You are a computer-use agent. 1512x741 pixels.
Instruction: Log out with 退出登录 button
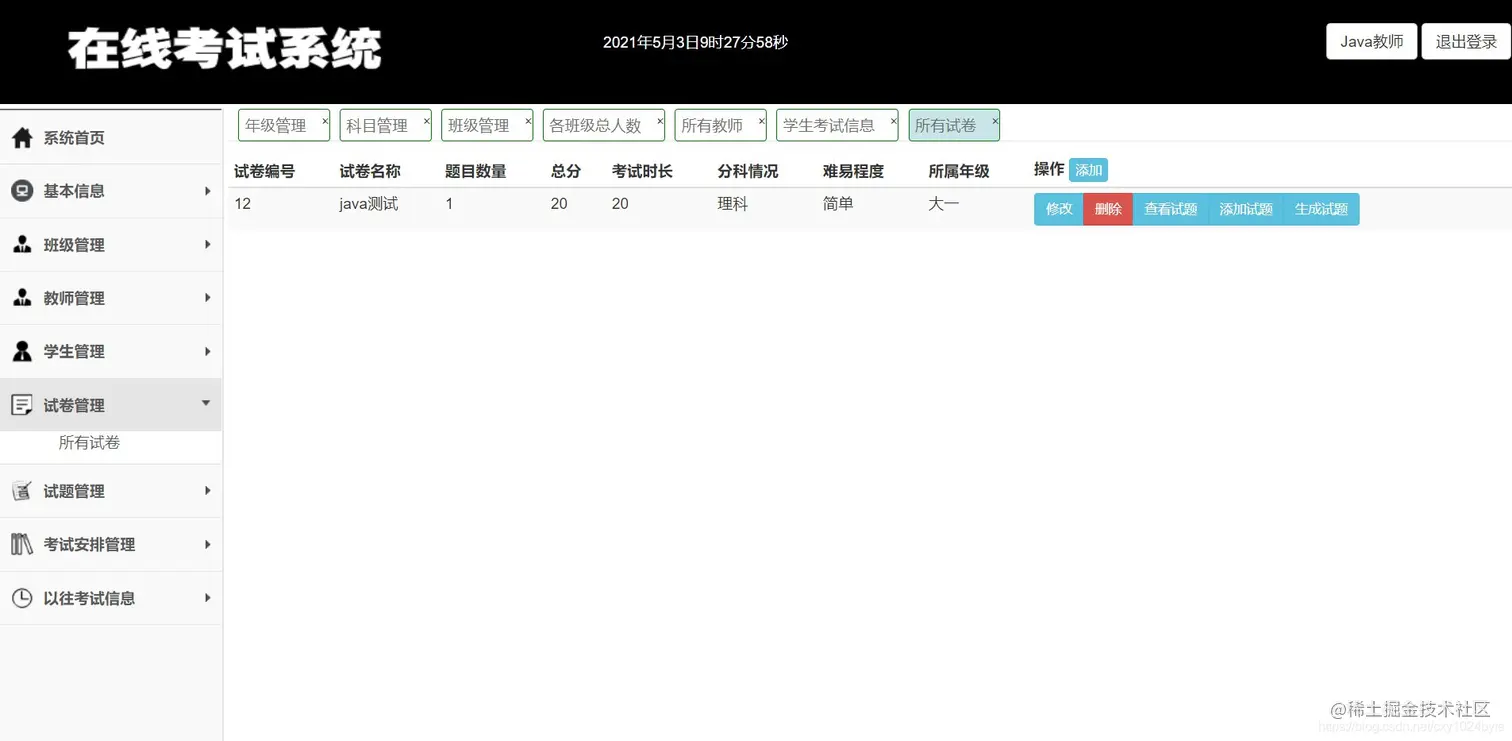[x=1466, y=42]
